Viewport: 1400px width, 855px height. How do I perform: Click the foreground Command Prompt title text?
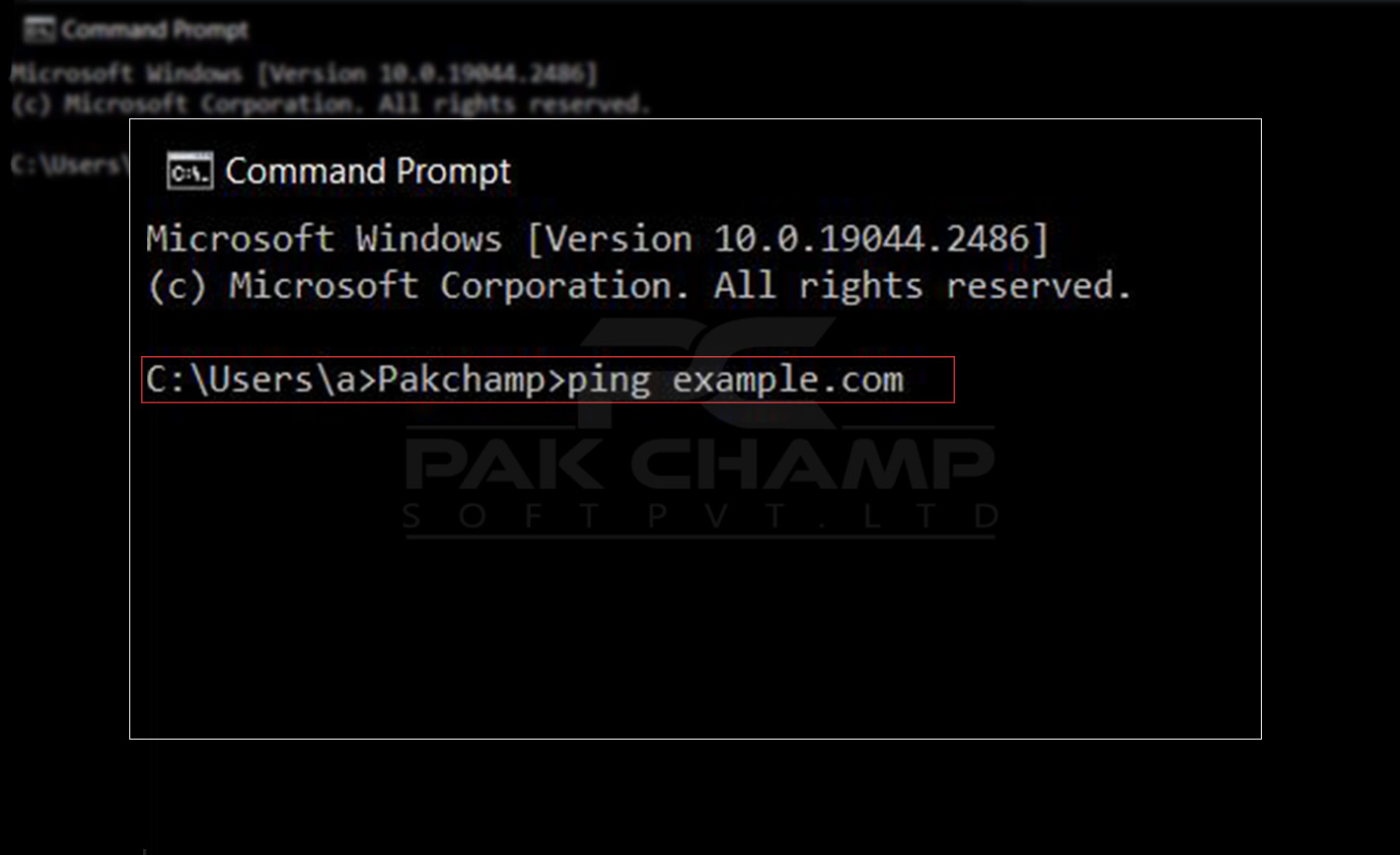[368, 172]
